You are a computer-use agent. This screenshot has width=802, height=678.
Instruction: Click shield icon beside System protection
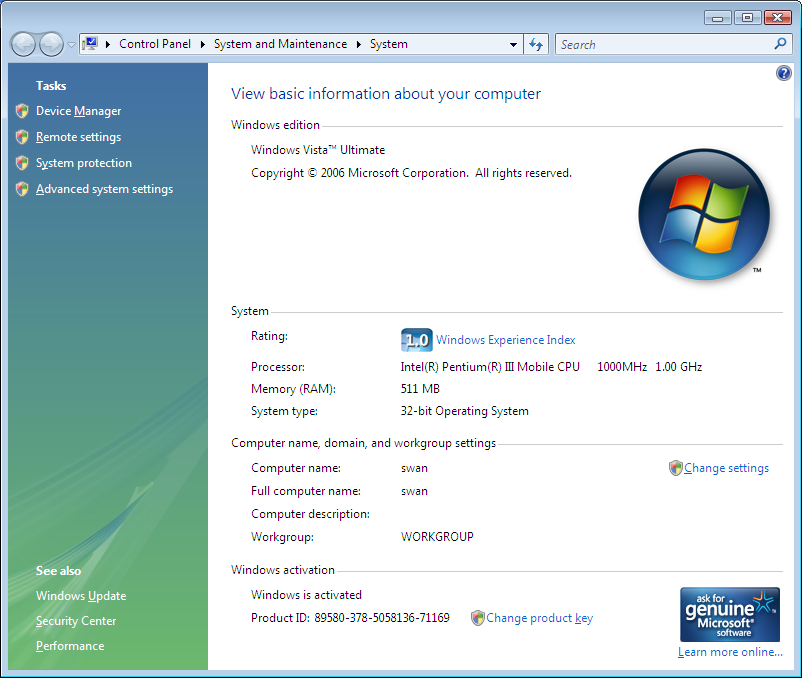click(22, 163)
